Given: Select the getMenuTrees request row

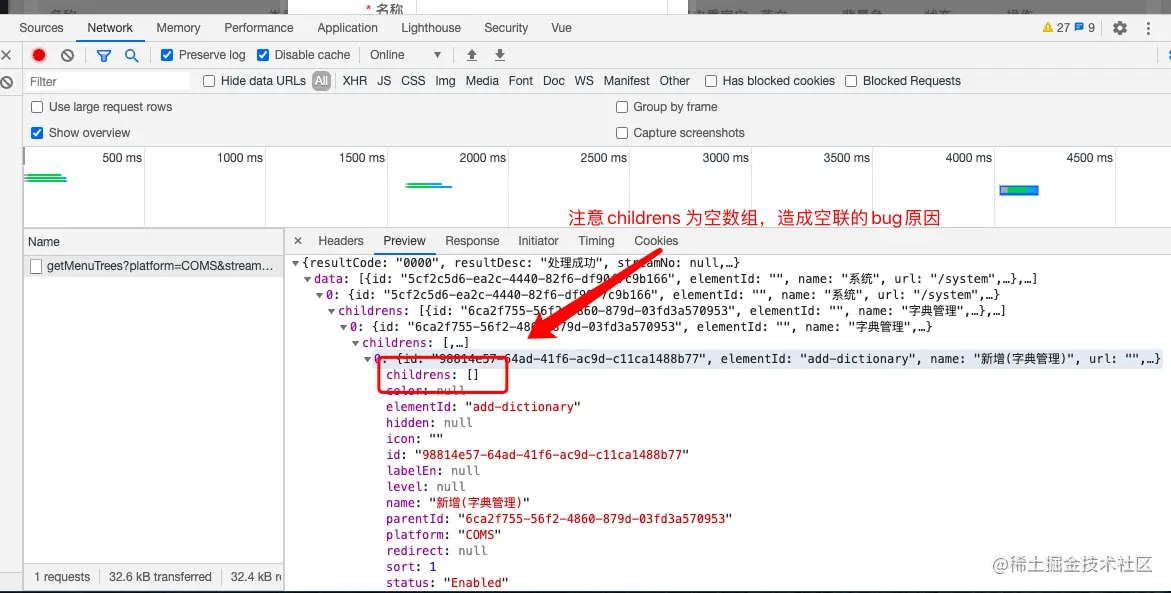Looking at the screenshot, I should tap(153, 266).
